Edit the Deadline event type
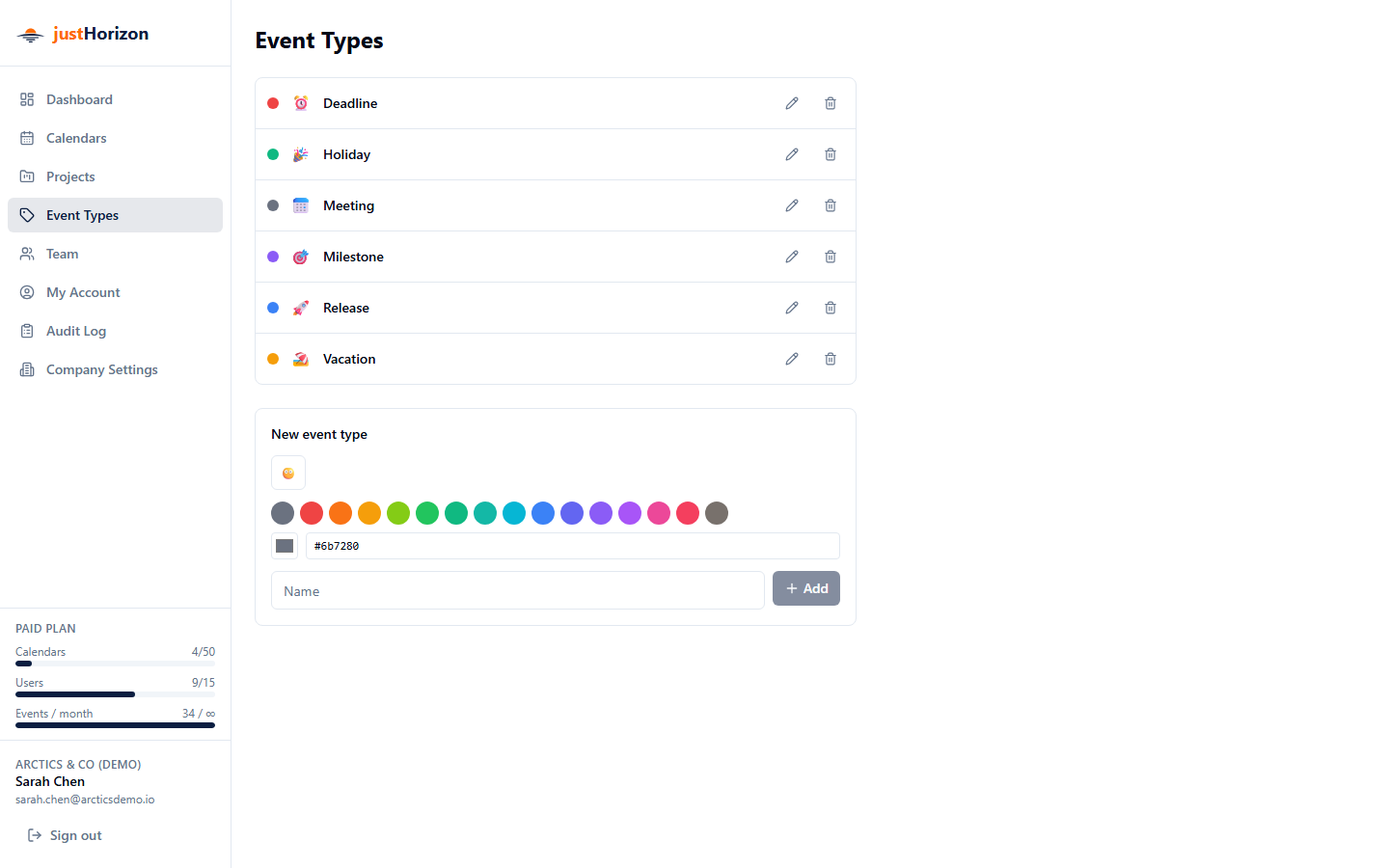 point(792,103)
